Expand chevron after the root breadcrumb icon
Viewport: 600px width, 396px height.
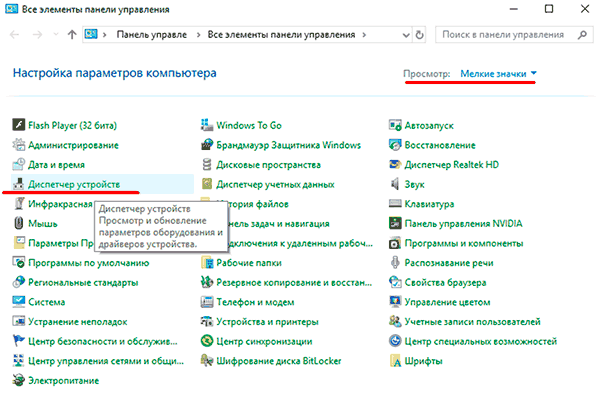point(104,35)
